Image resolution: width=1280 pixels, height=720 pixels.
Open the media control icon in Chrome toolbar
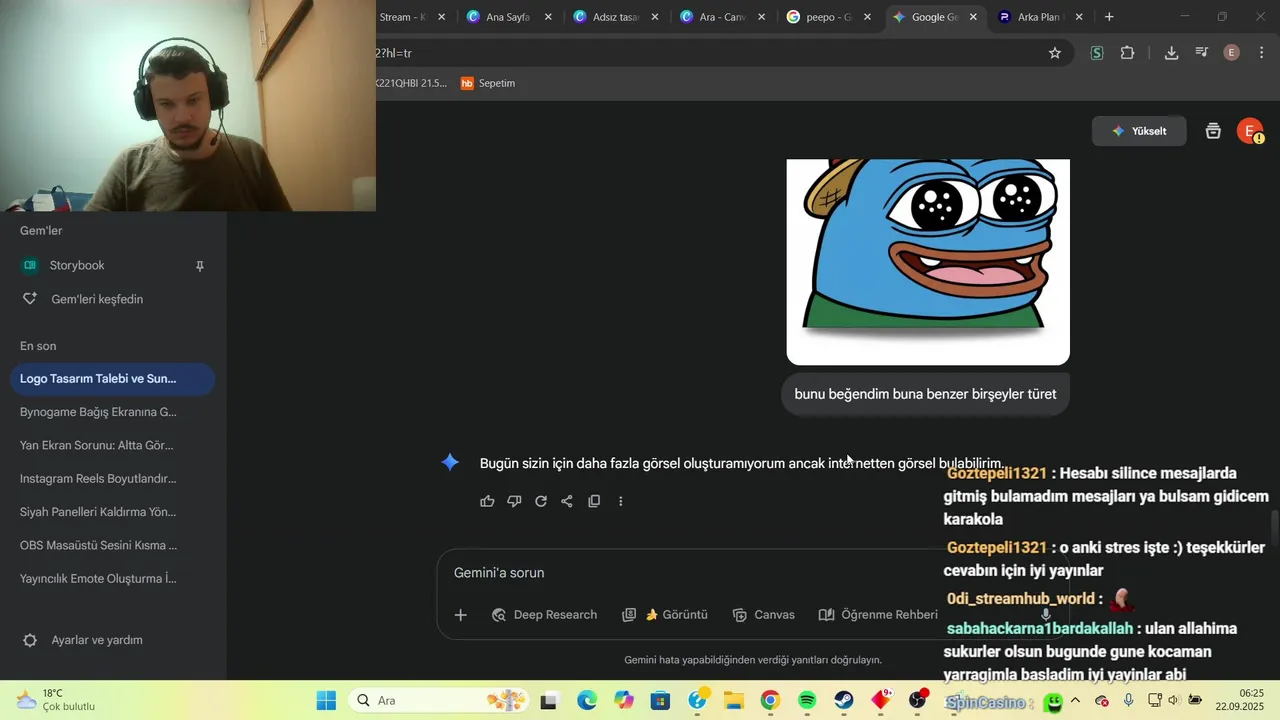pos(1201,53)
